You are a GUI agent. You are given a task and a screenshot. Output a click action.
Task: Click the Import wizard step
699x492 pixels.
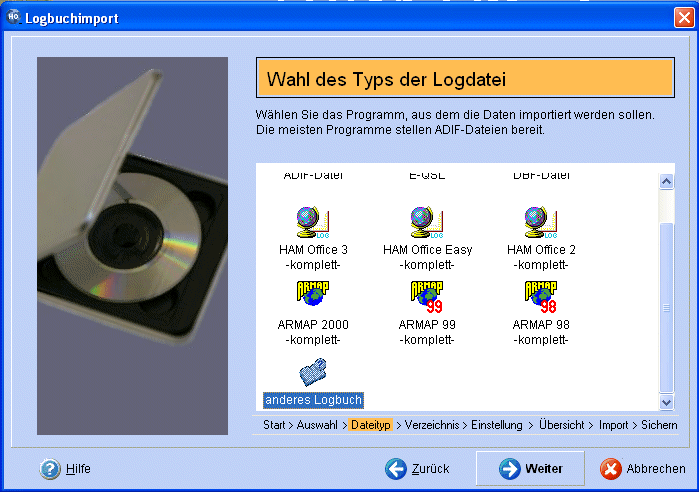(x=613, y=425)
